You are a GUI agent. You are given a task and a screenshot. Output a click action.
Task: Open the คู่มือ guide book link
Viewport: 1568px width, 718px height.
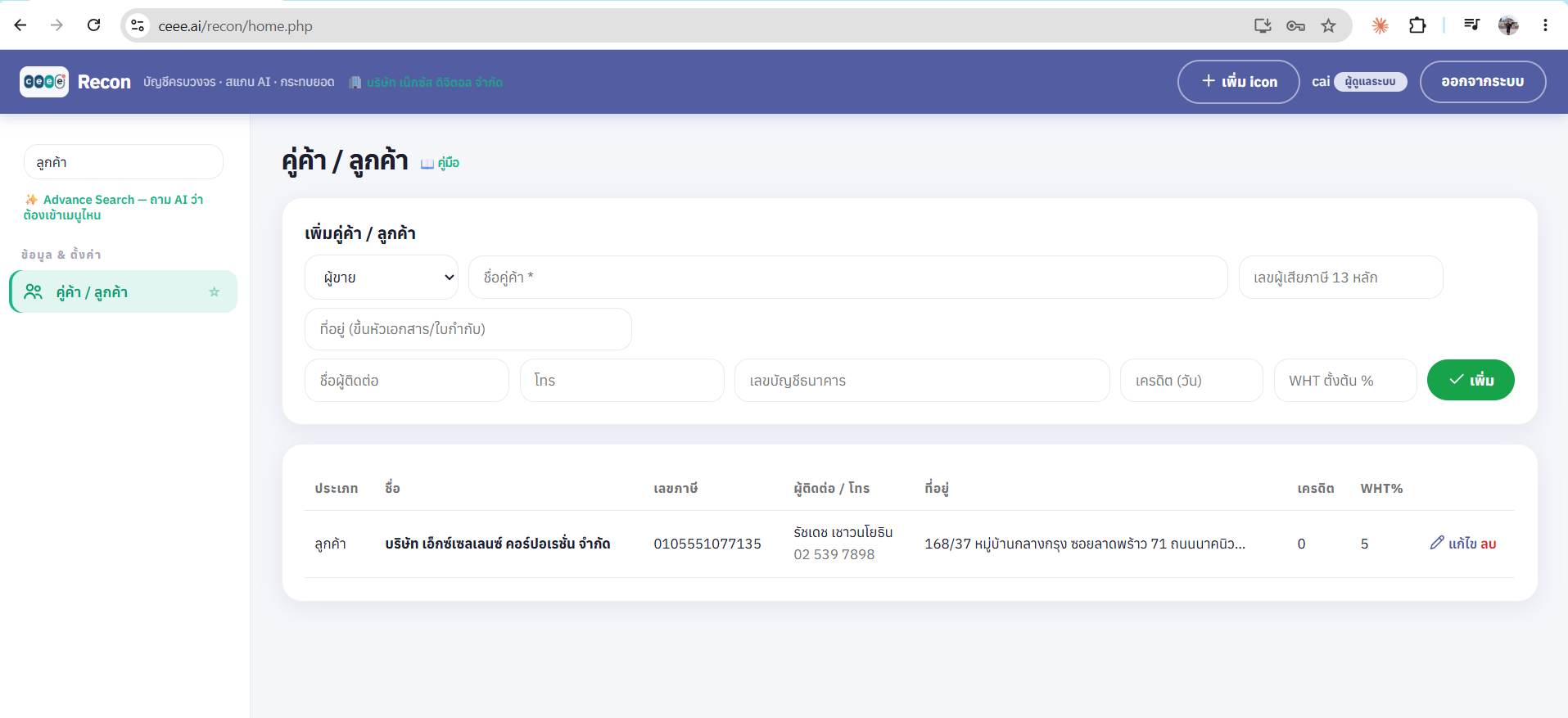tap(440, 163)
